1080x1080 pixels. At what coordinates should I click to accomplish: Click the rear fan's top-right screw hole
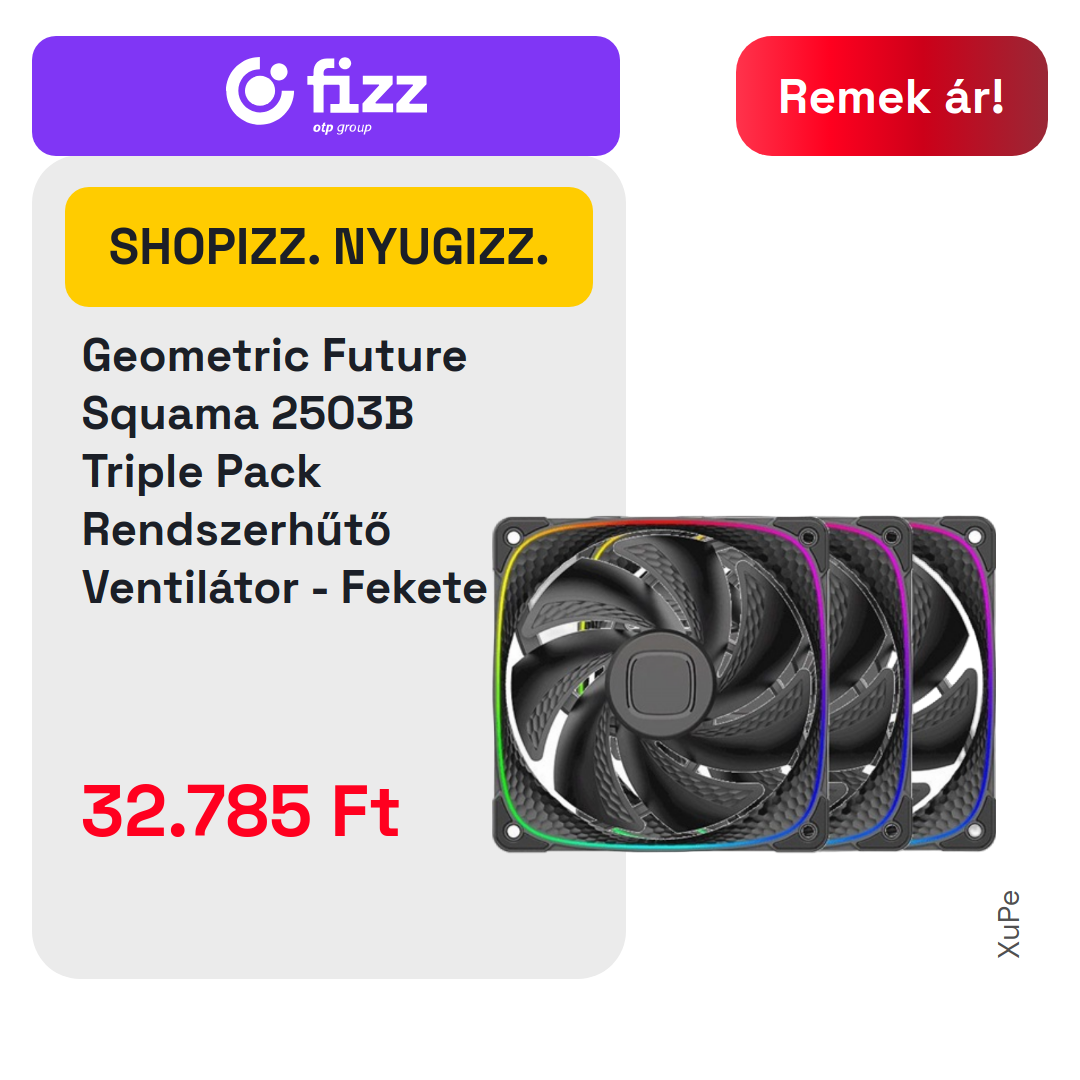(974, 537)
